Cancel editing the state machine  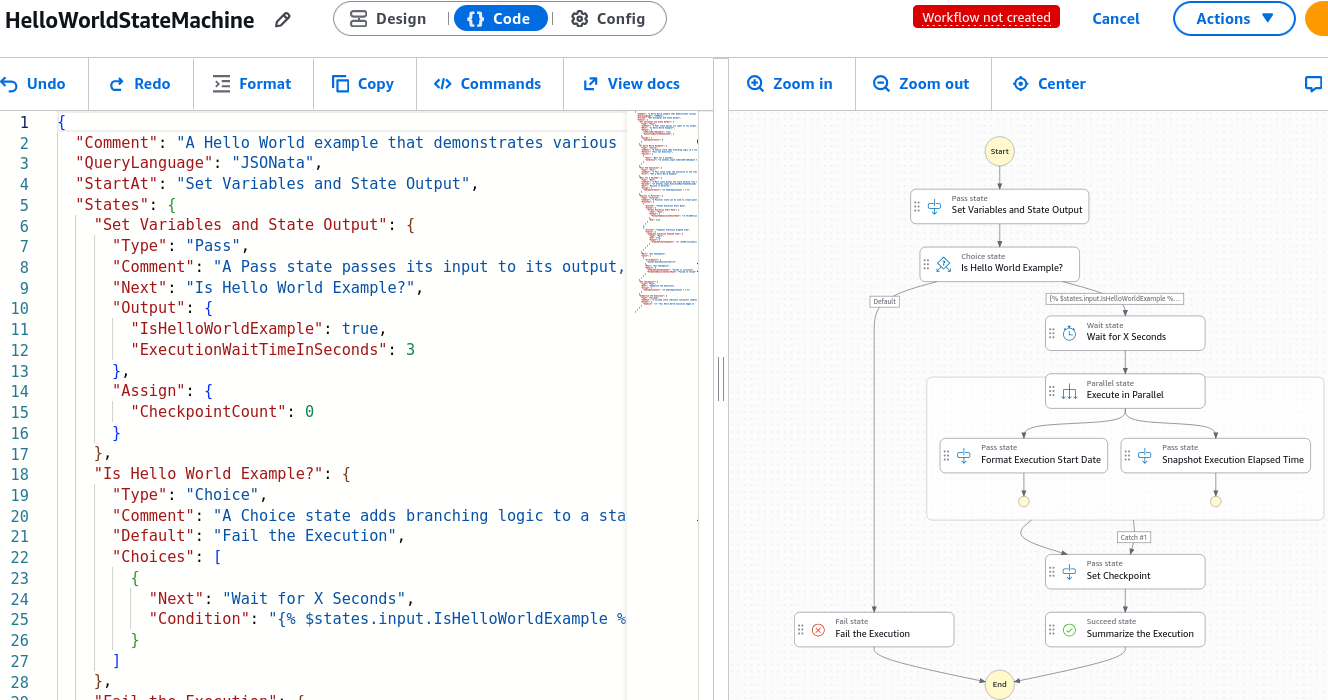click(x=1116, y=19)
